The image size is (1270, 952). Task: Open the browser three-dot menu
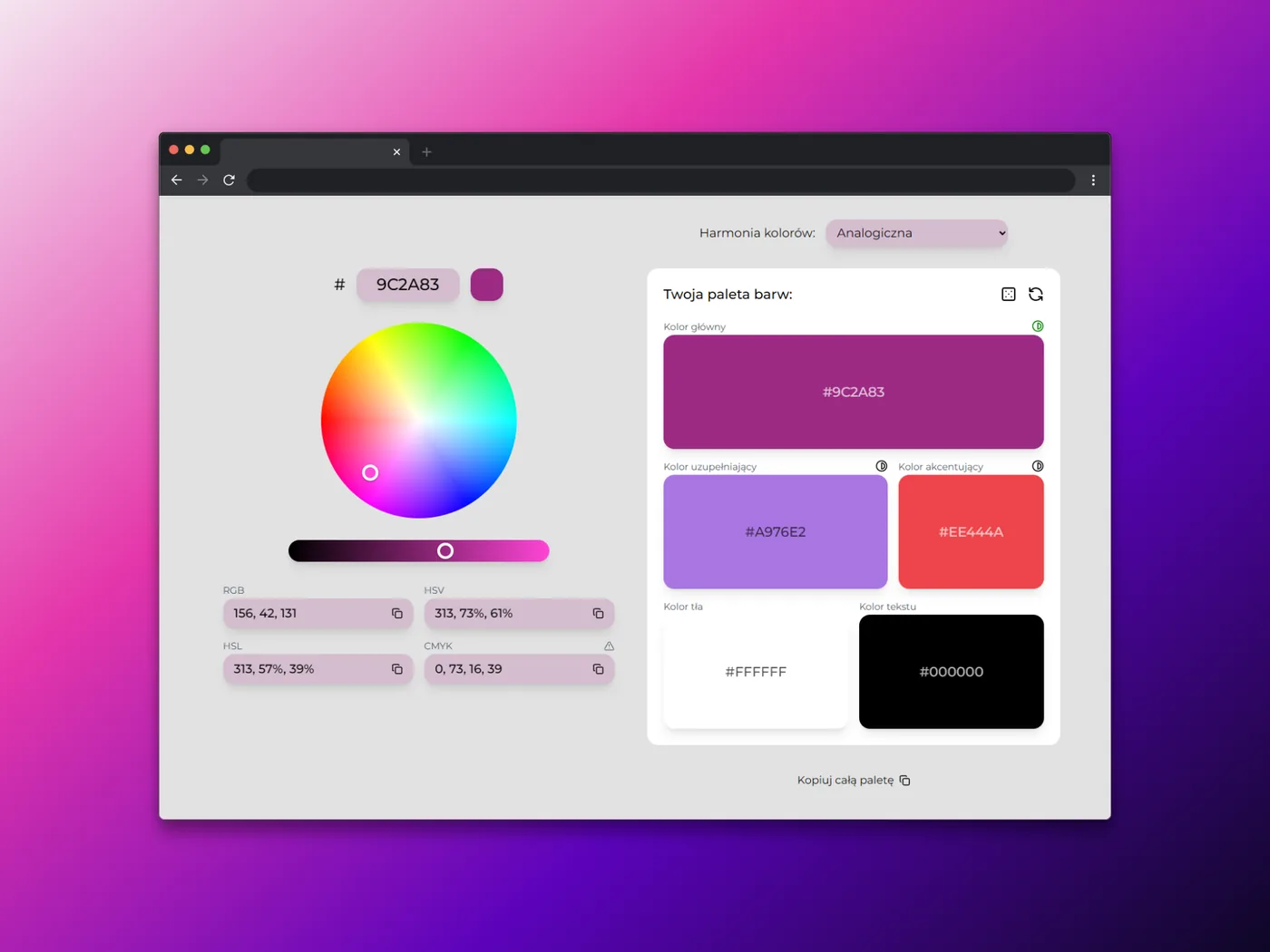pyautogui.click(x=1093, y=180)
